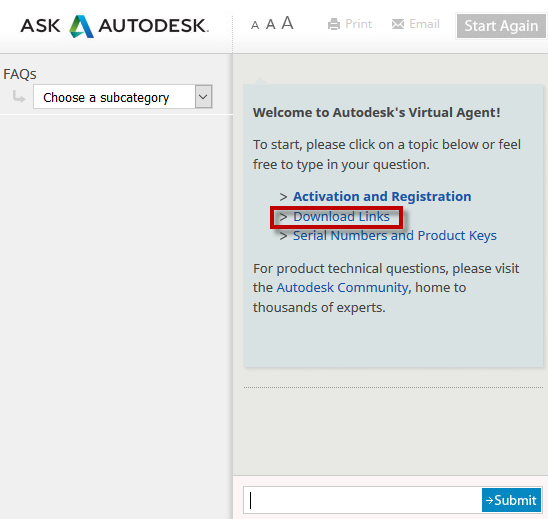This screenshot has width=548, height=519.
Task: Click the Welcome to Autodesk's Virtual Agent heading
Action: coord(377,113)
